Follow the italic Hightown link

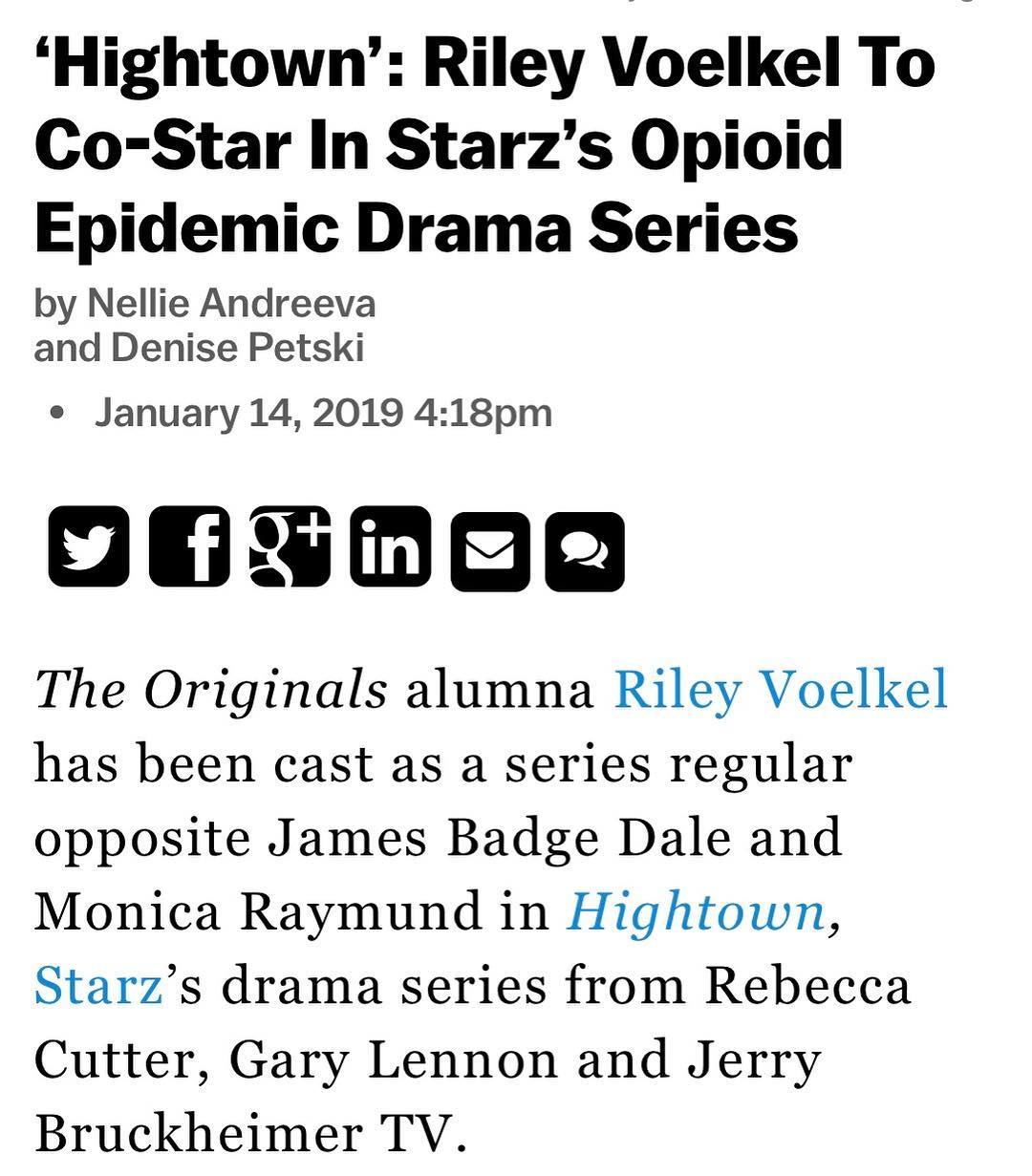[x=697, y=911]
